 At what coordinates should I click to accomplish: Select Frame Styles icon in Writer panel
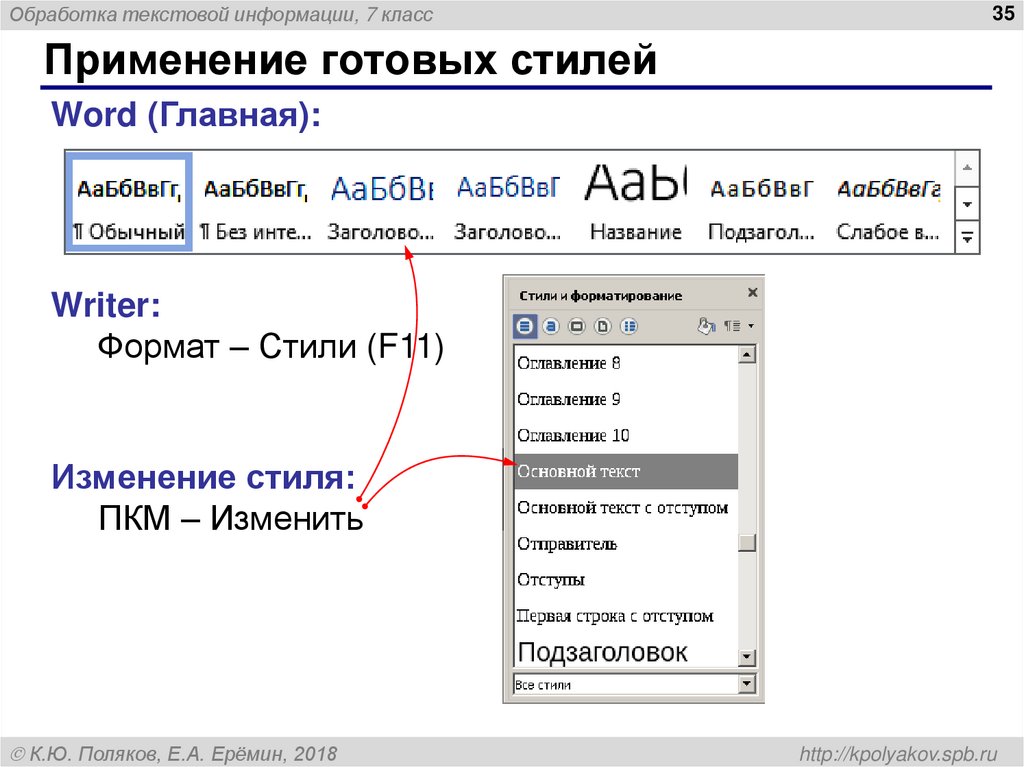coord(577,326)
